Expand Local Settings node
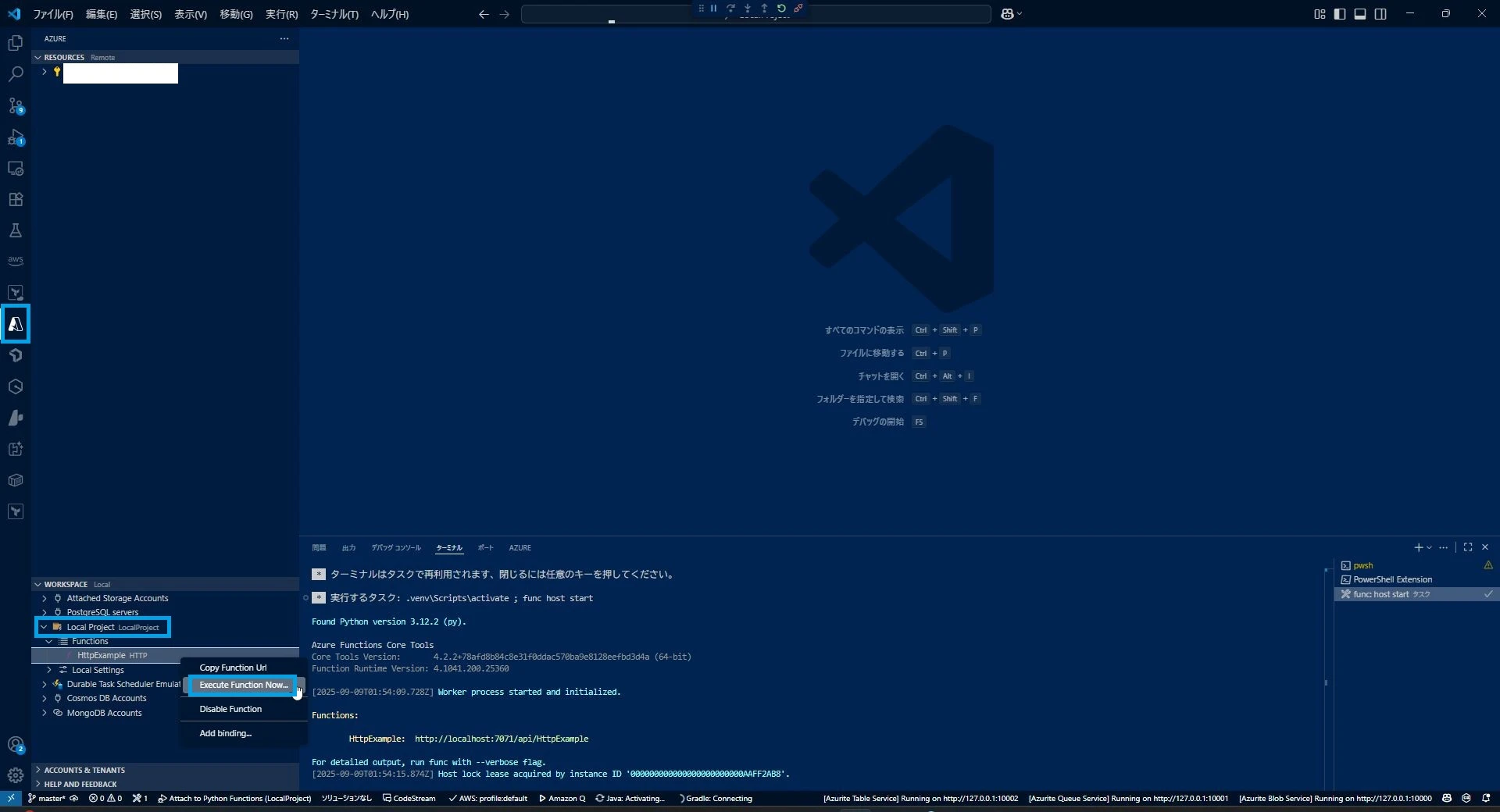 [49, 670]
